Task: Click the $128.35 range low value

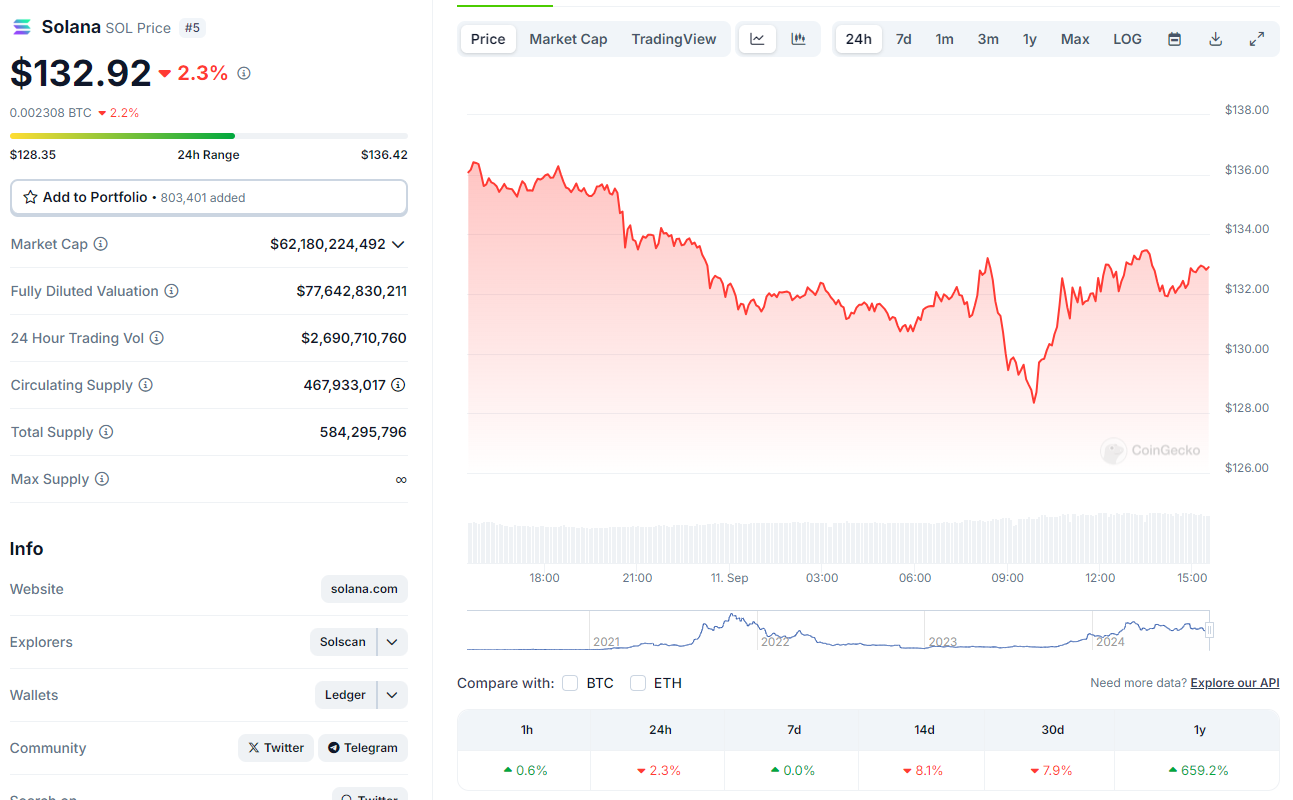Action: 33,155
